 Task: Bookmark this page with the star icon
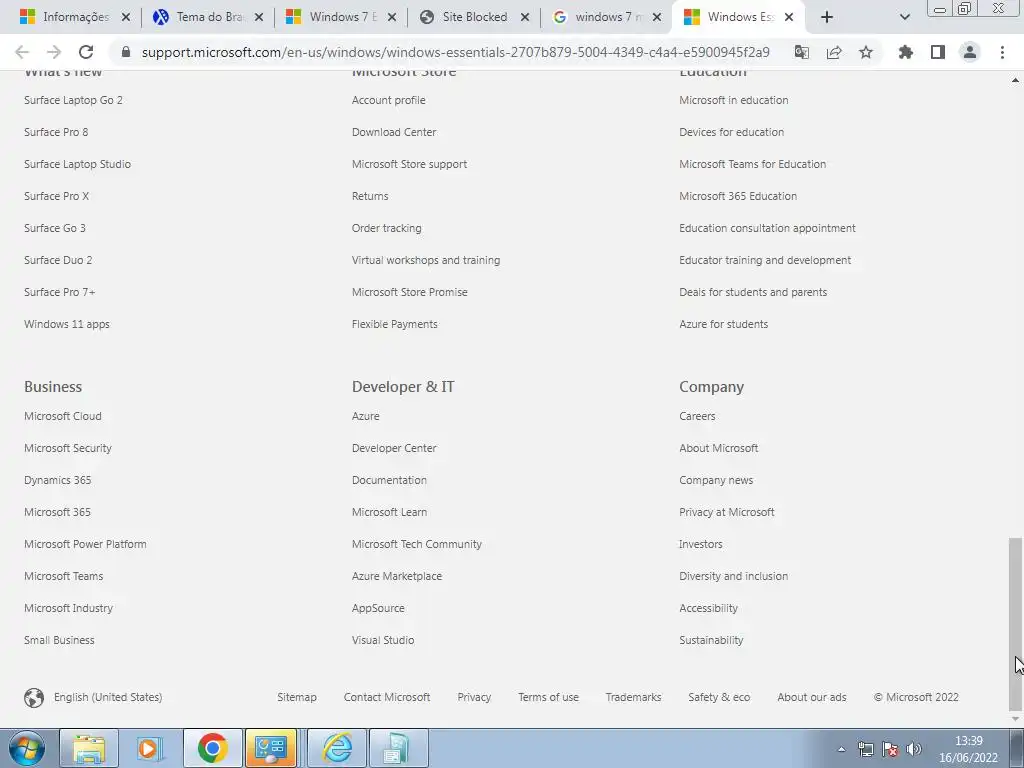(866, 52)
